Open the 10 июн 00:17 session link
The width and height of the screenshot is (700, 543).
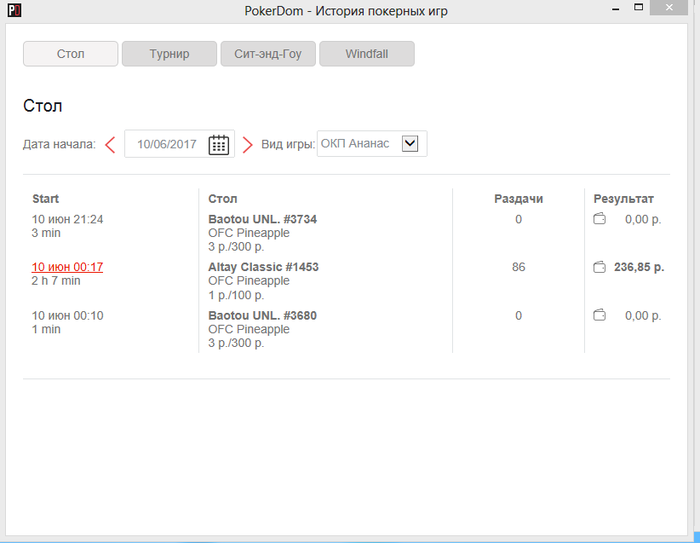pos(67,267)
